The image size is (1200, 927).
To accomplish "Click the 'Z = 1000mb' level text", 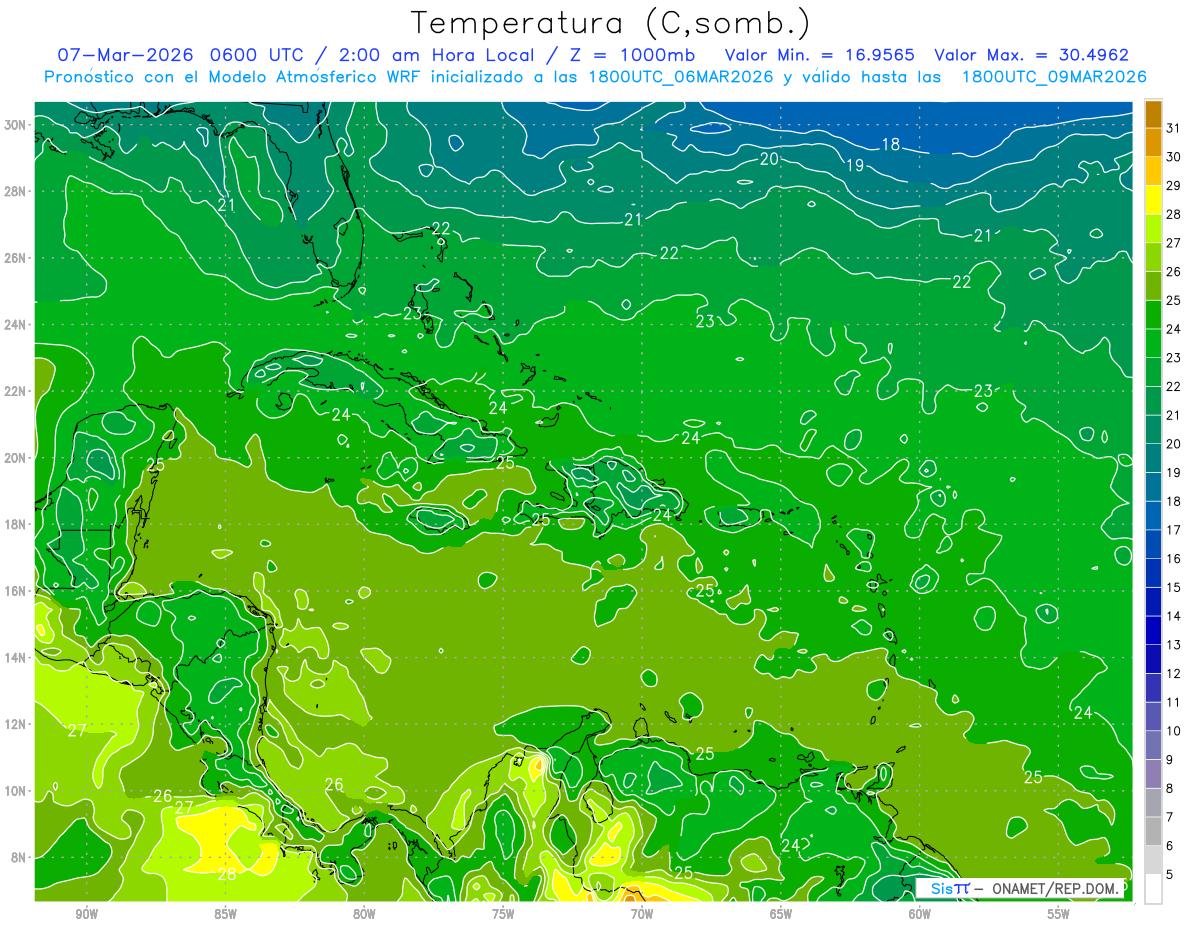I will tap(631, 55).
